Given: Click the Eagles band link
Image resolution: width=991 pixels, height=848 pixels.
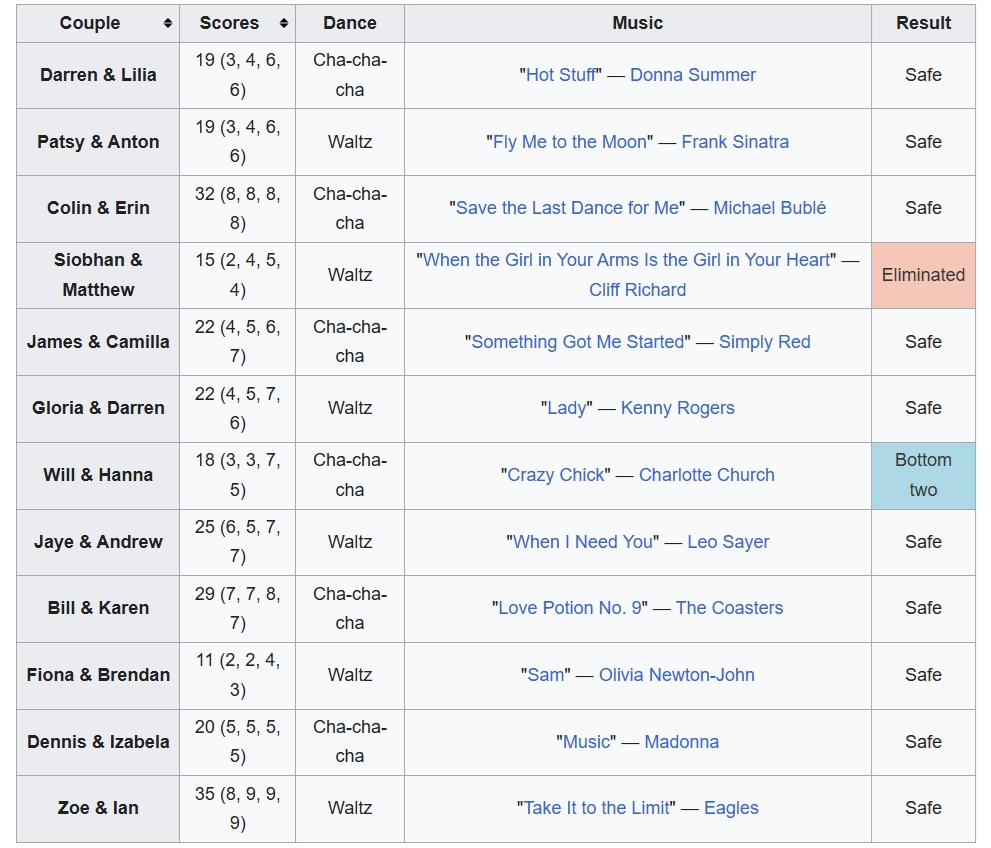Looking at the screenshot, I should (x=731, y=808).
